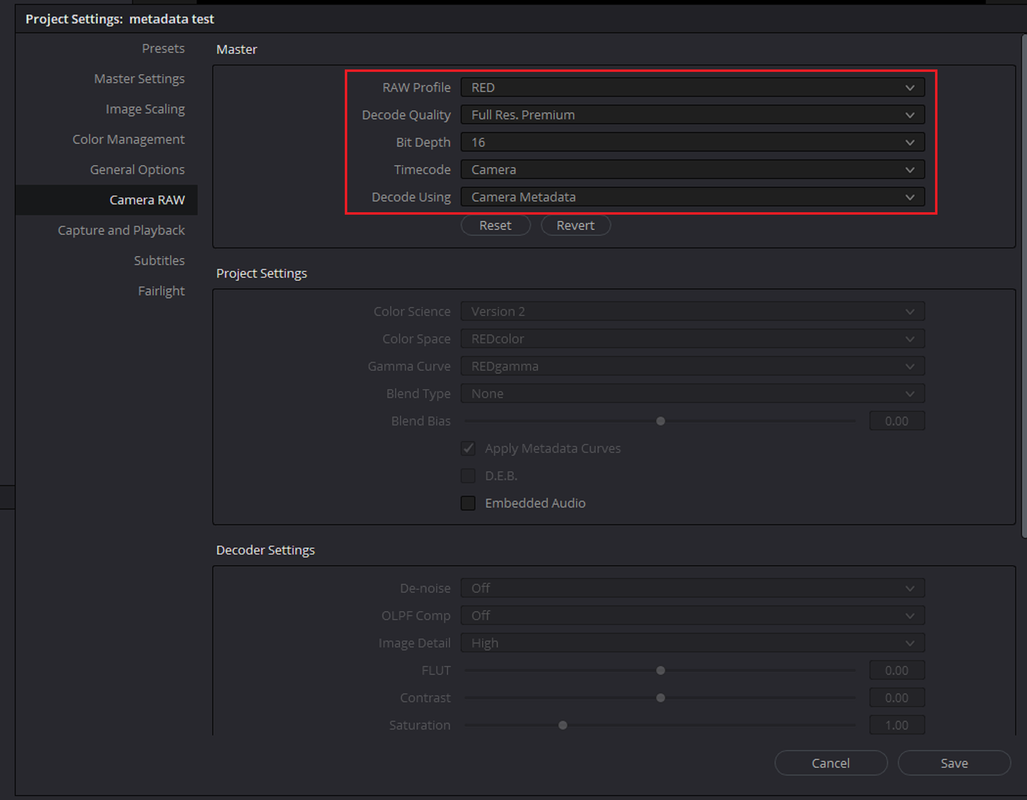Click the Blend Bias slider handle
This screenshot has width=1027, height=800.
pos(660,421)
